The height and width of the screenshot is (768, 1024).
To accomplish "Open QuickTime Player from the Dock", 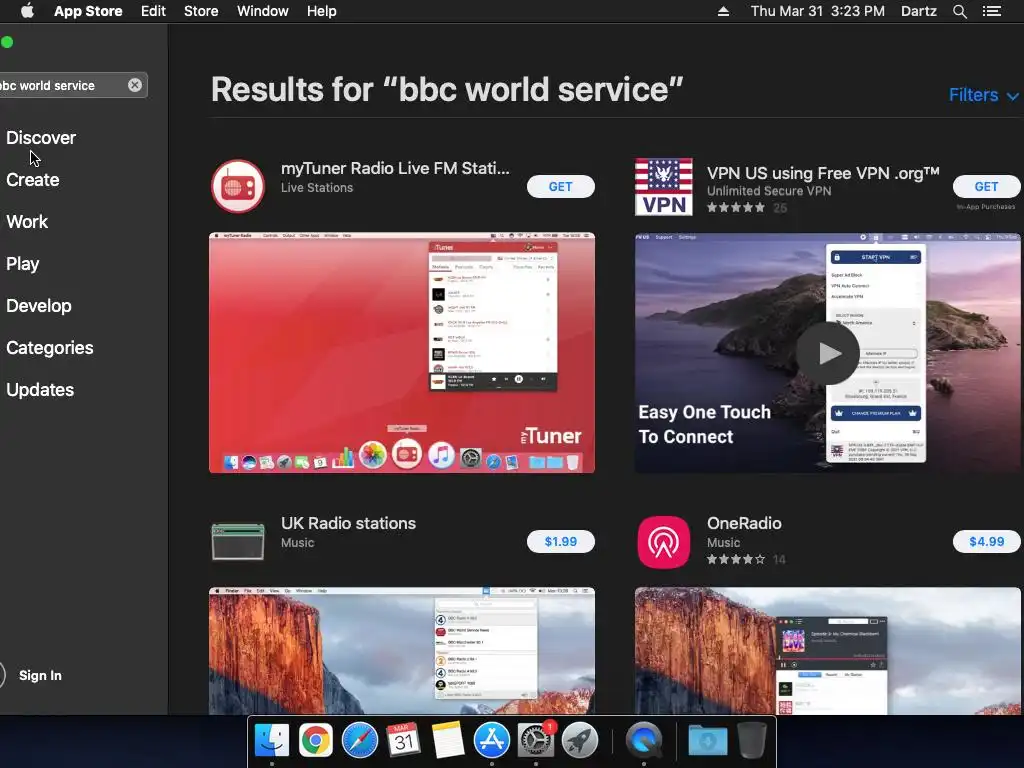I will click(643, 741).
